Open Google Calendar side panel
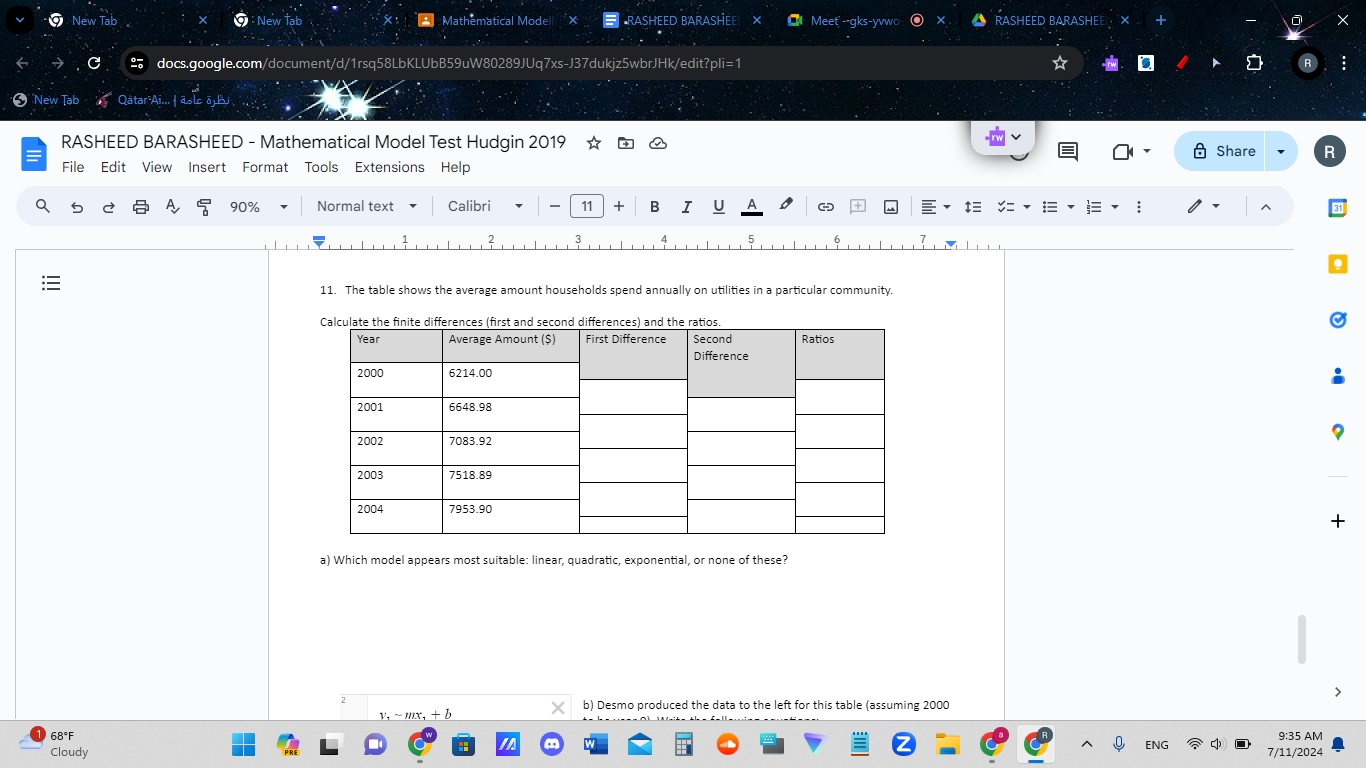Screen dimensions: 1366x768 point(1338,207)
